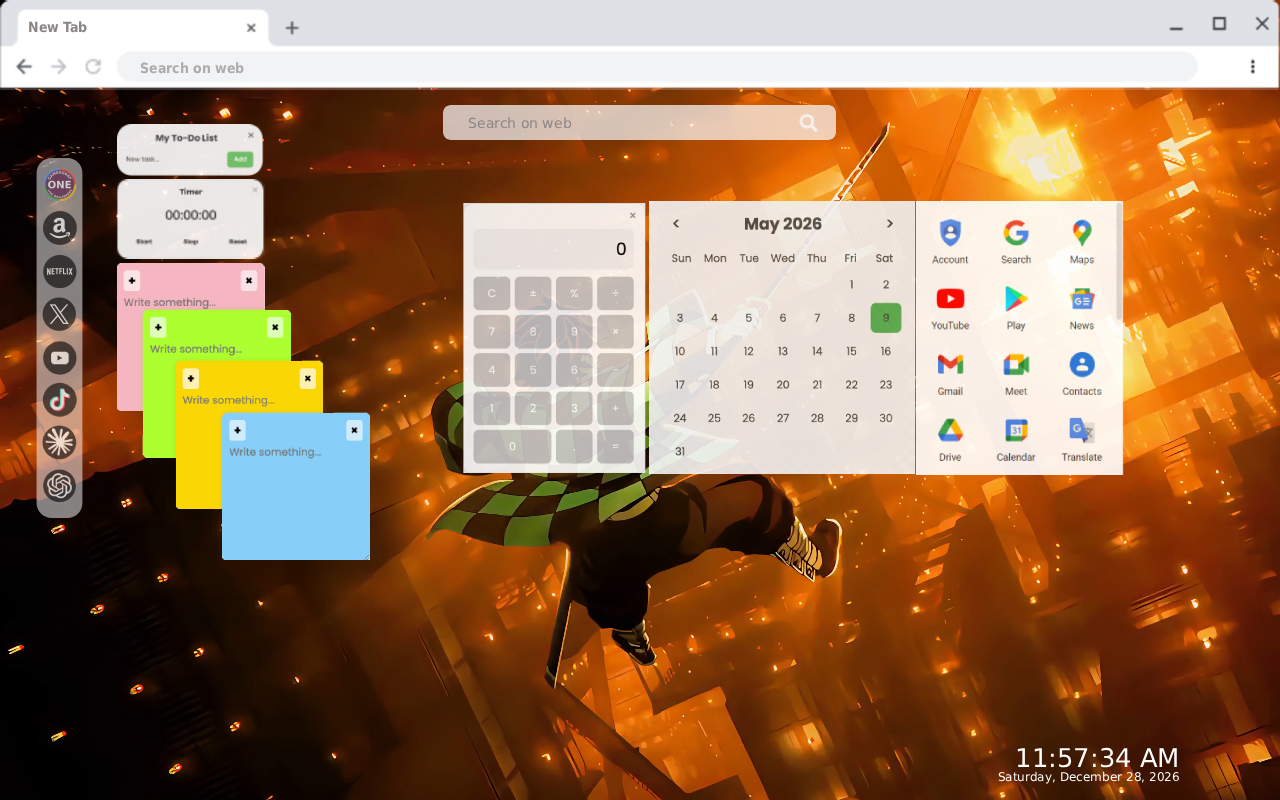Open the ChatGPT sidebar shortcut
Image resolution: width=1280 pixels, height=800 pixels.
60,486
